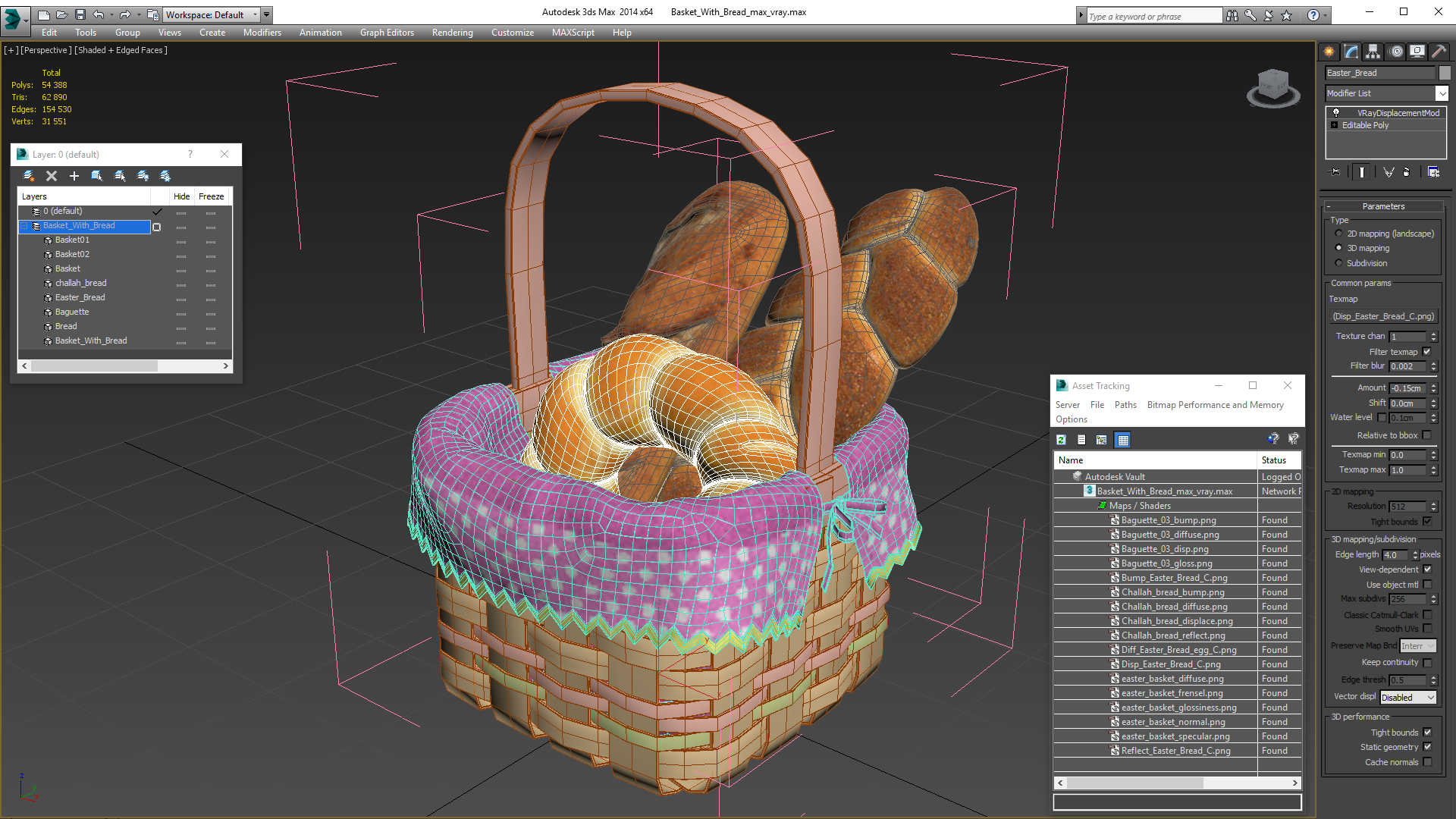Toggle VRayDisplacementMod lightbulb on/off
1456x819 pixels.
click(x=1336, y=113)
